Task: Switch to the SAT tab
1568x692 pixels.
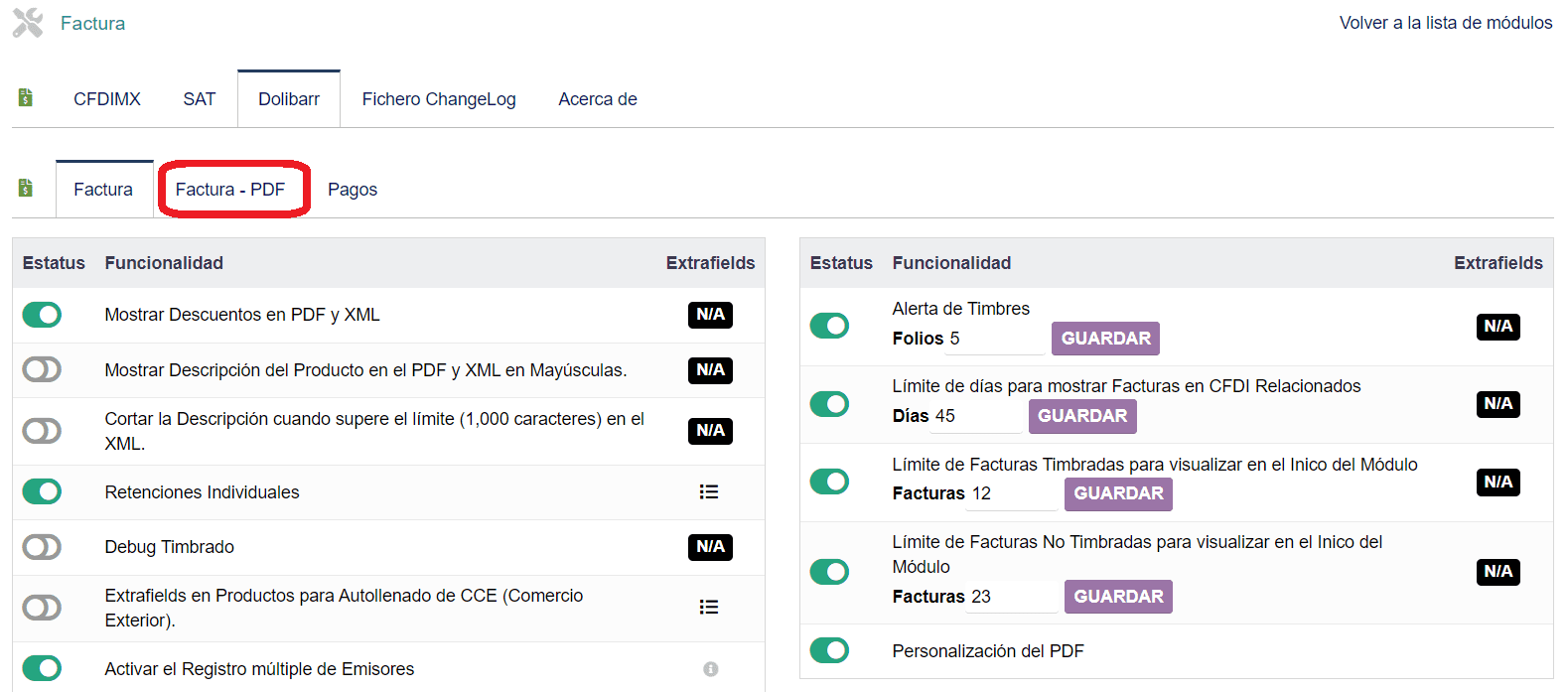Action: point(199,99)
